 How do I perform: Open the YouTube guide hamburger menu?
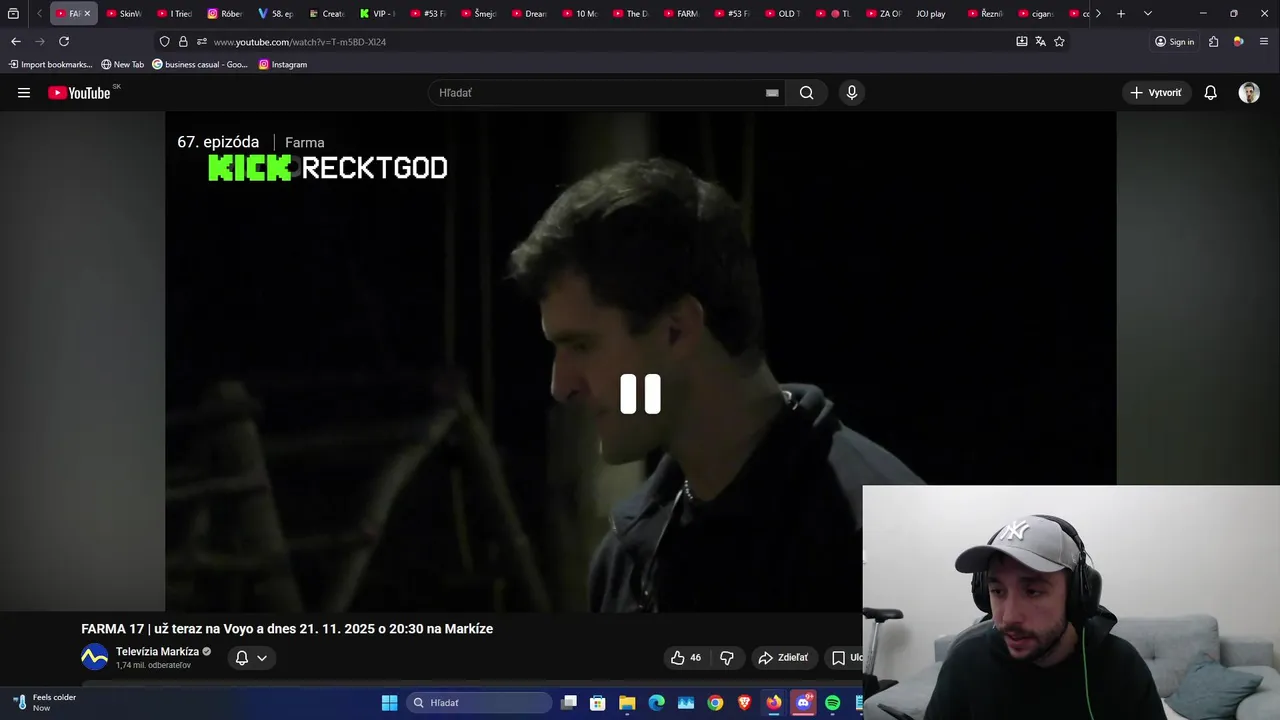click(x=24, y=93)
